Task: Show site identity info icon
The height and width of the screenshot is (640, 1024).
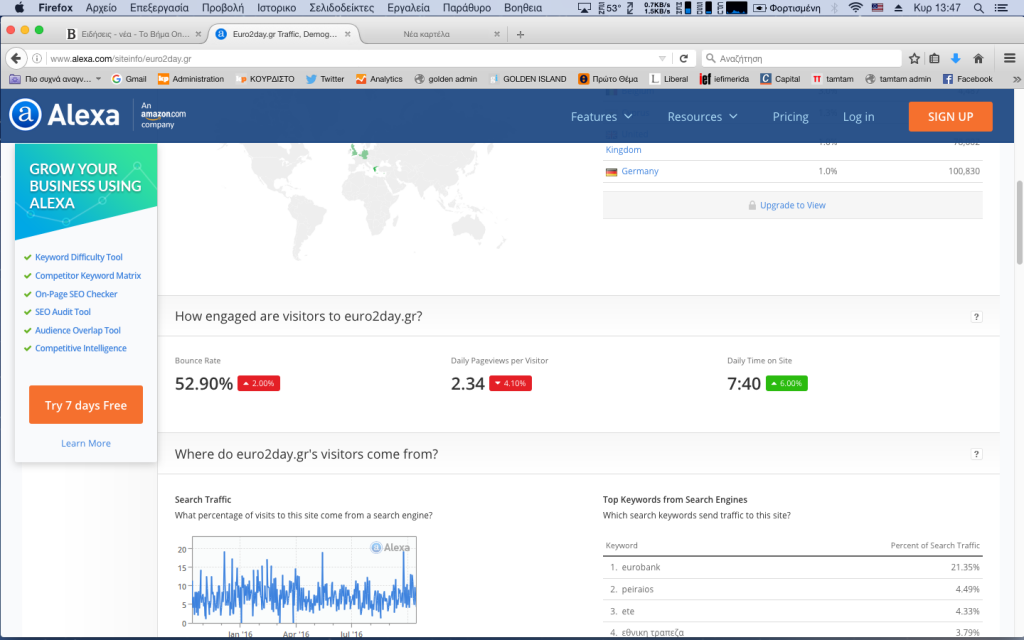Action: pos(37,58)
